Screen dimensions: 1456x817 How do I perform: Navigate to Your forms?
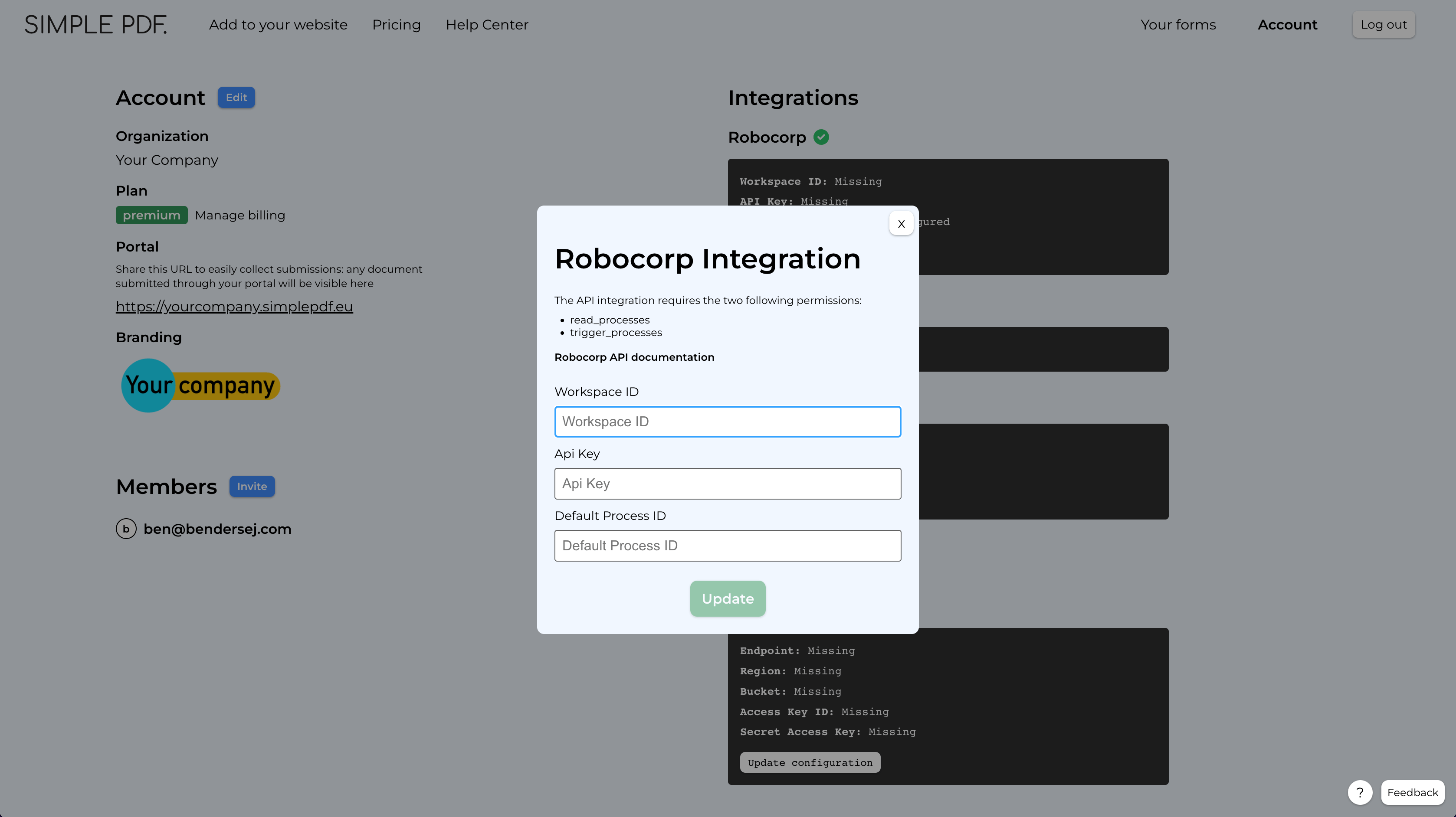tap(1178, 25)
